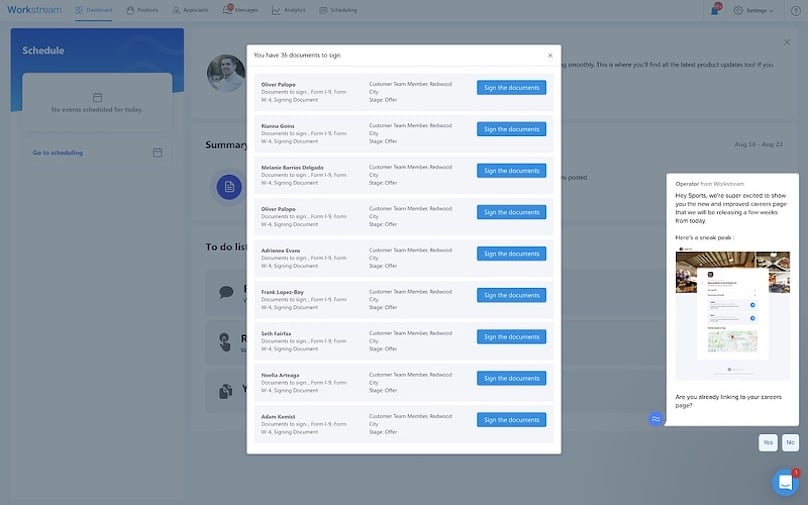This screenshot has height=505, width=808.
Task: Click the user profile photo
Action: point(225,73)
